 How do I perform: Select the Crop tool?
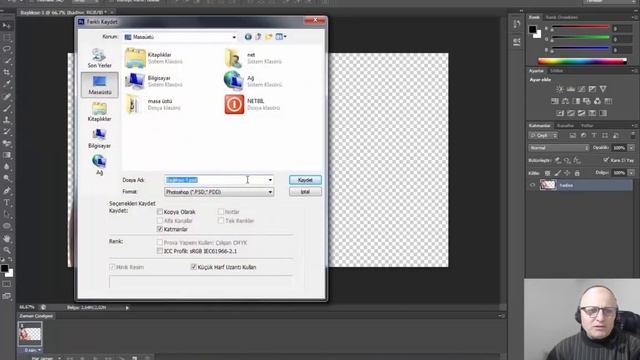pos(7,73)
